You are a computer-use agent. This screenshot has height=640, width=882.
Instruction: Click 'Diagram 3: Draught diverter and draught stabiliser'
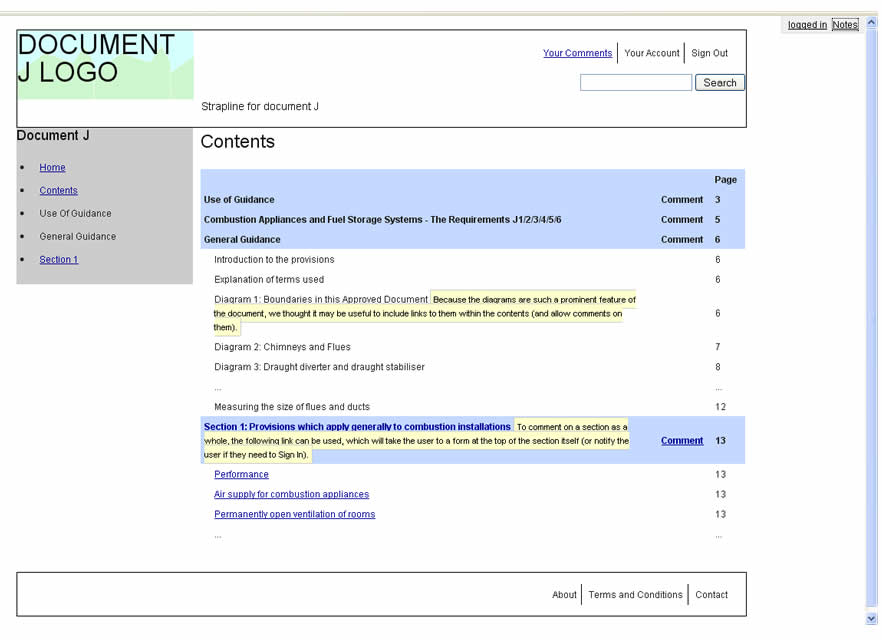320,367
